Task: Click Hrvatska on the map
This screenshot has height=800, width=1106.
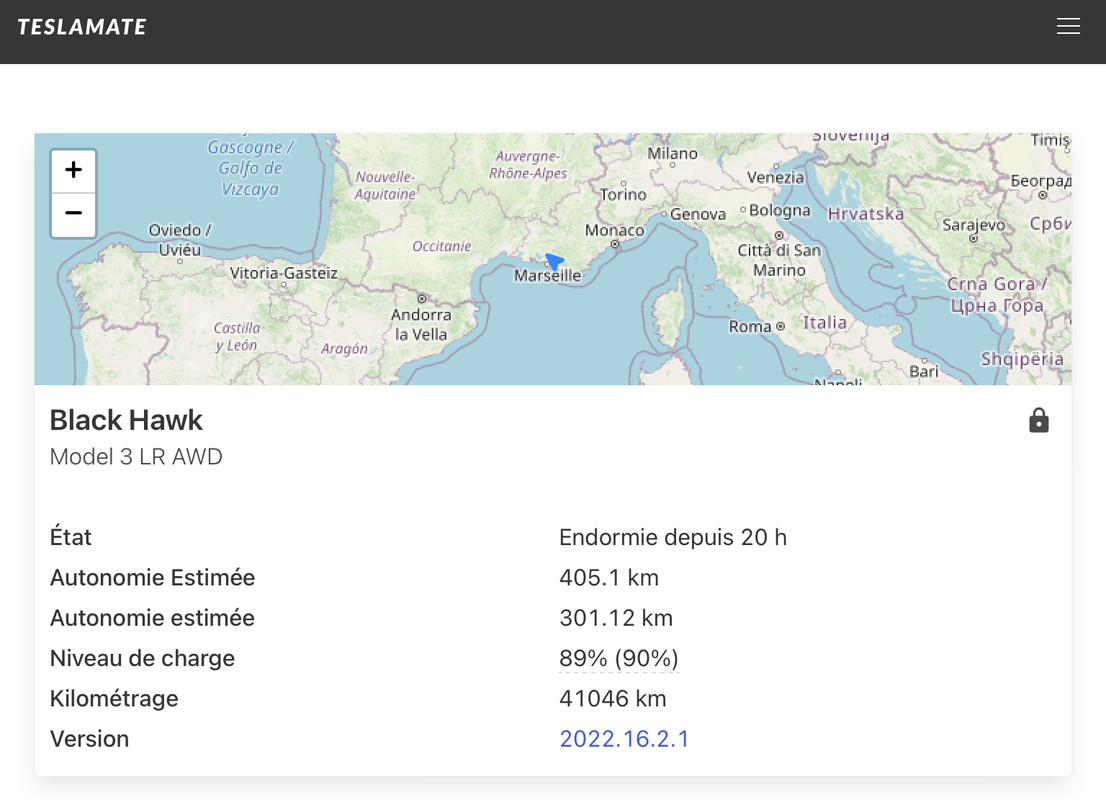Action: (865, 214)
